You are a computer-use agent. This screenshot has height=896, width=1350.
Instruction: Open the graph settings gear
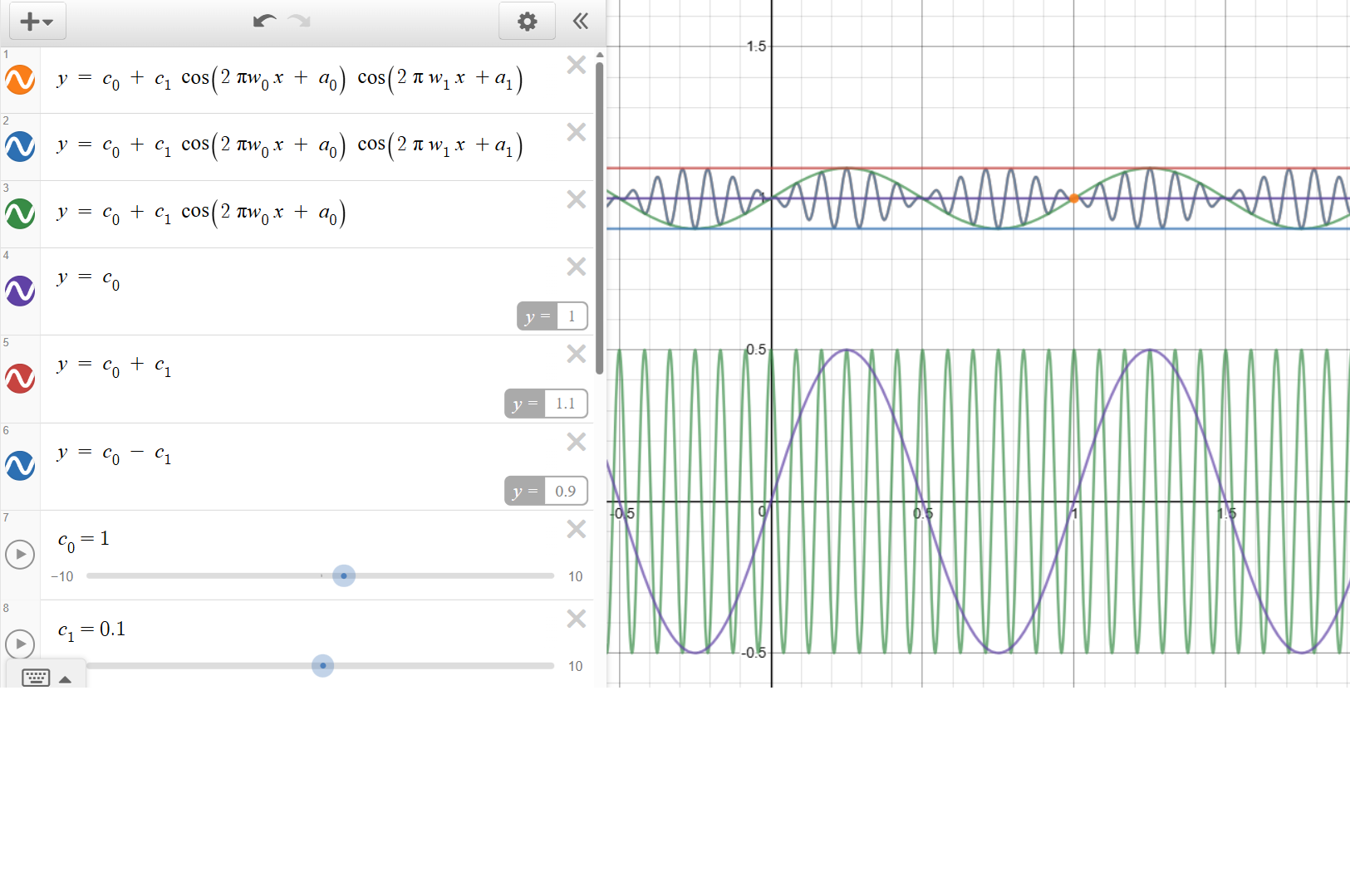click(x=527, y=22)
